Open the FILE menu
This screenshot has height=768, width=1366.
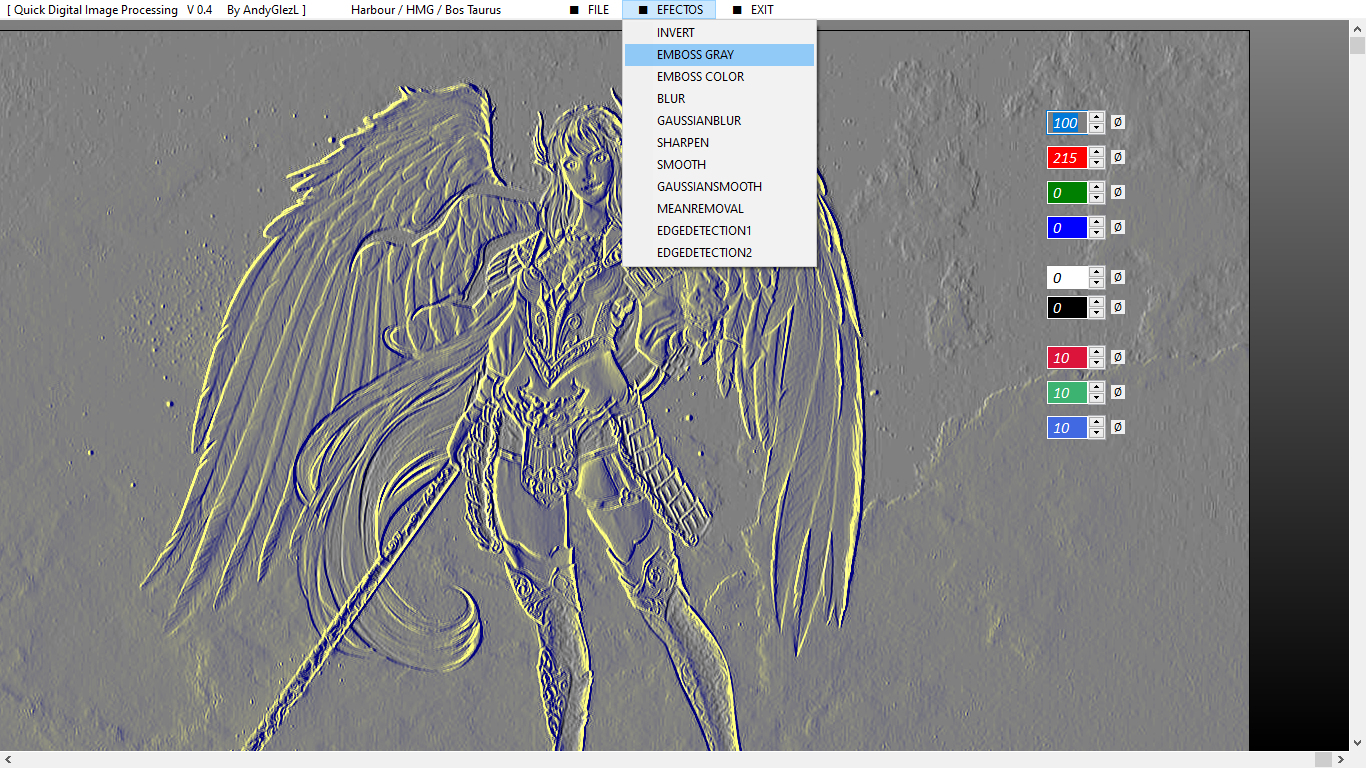pos(589,10)
